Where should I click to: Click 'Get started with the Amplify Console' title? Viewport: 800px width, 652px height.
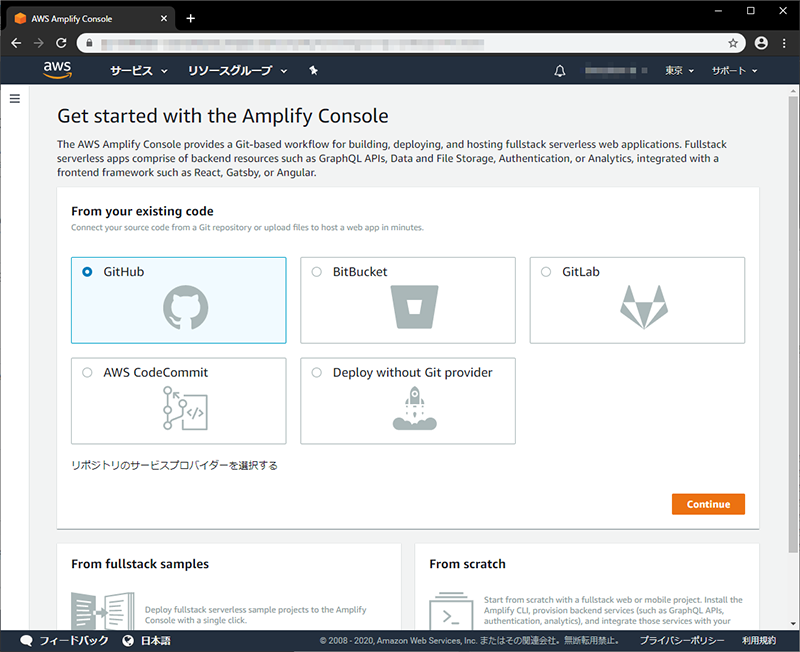pos(222,116)
